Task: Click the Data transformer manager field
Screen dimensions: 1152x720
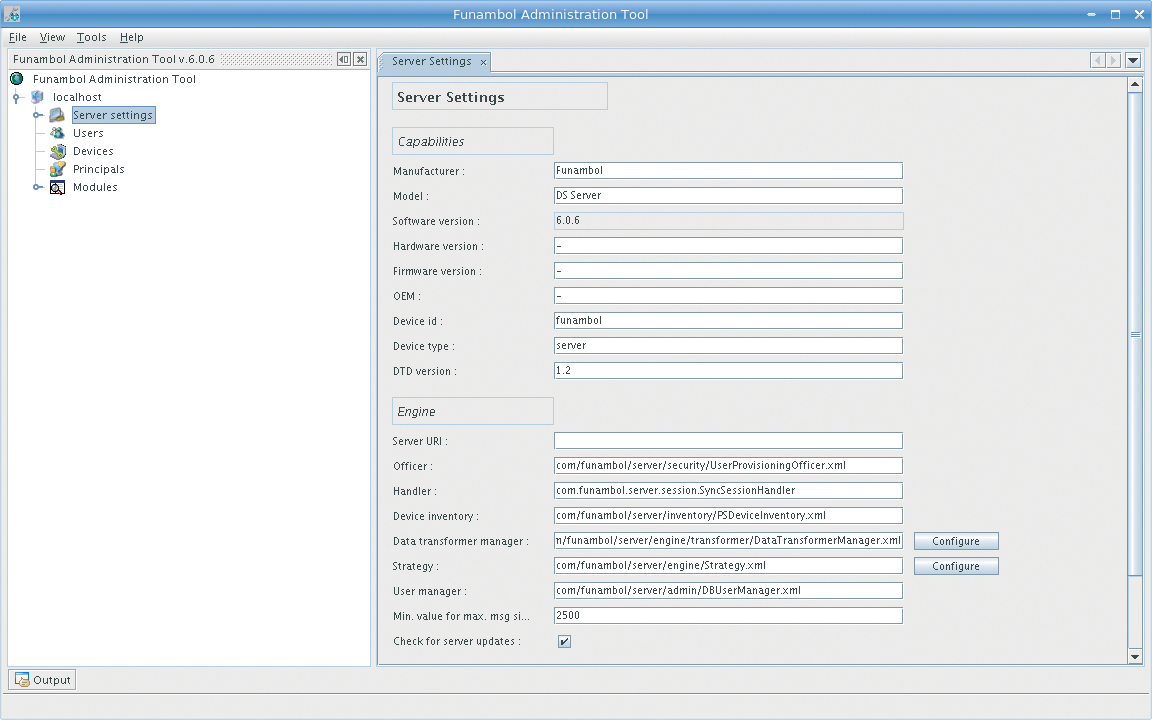Action: pos(728,541)
